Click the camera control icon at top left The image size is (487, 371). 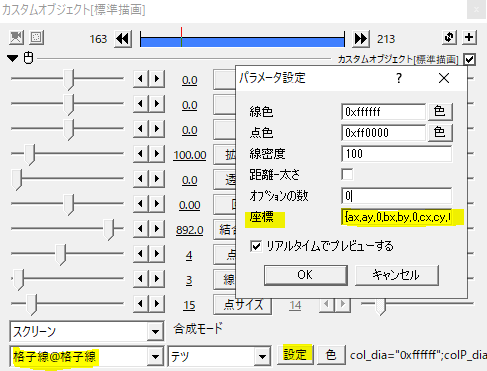(16, 37)
